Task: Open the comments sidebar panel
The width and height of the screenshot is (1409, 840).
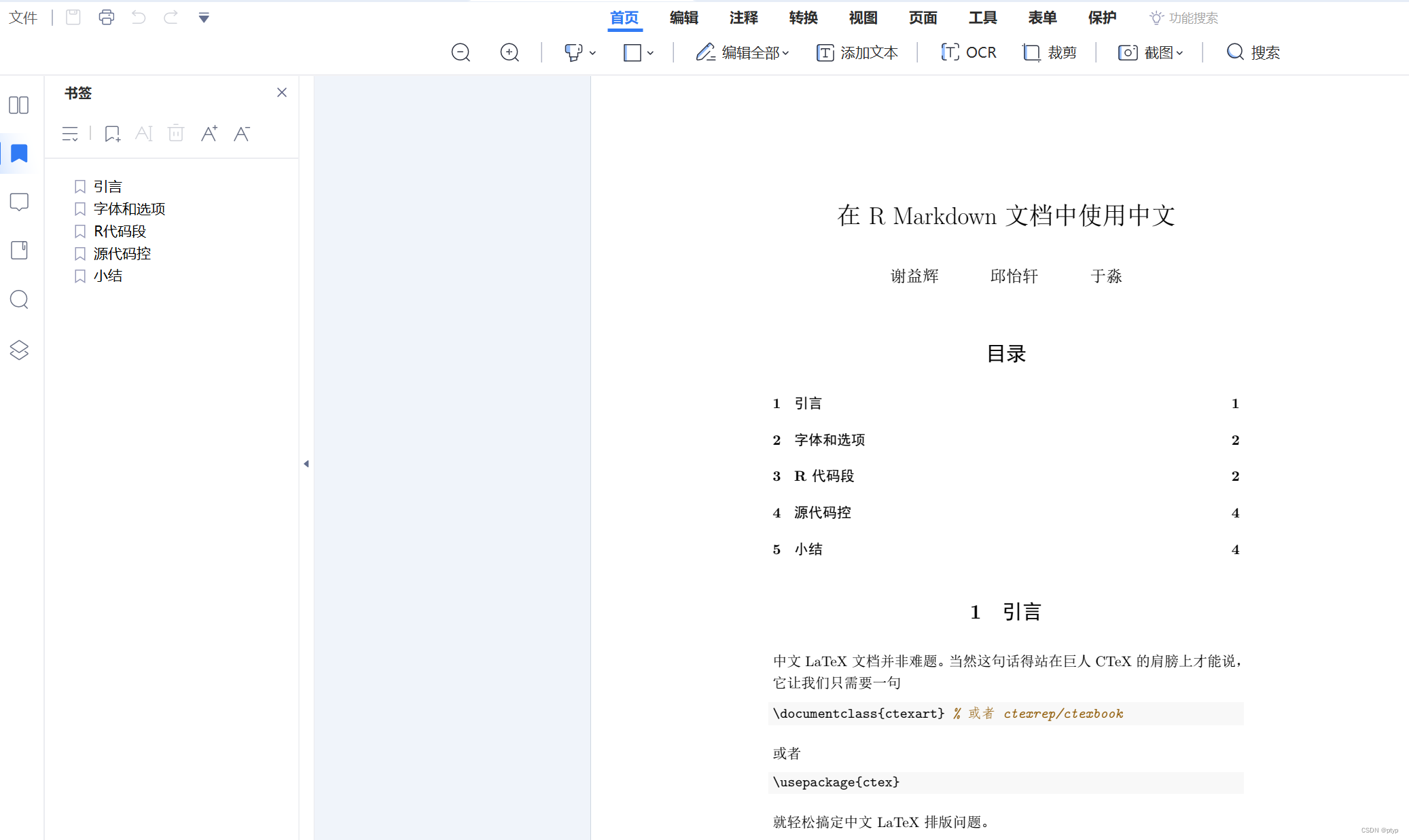Action: [x=19, y=202]
